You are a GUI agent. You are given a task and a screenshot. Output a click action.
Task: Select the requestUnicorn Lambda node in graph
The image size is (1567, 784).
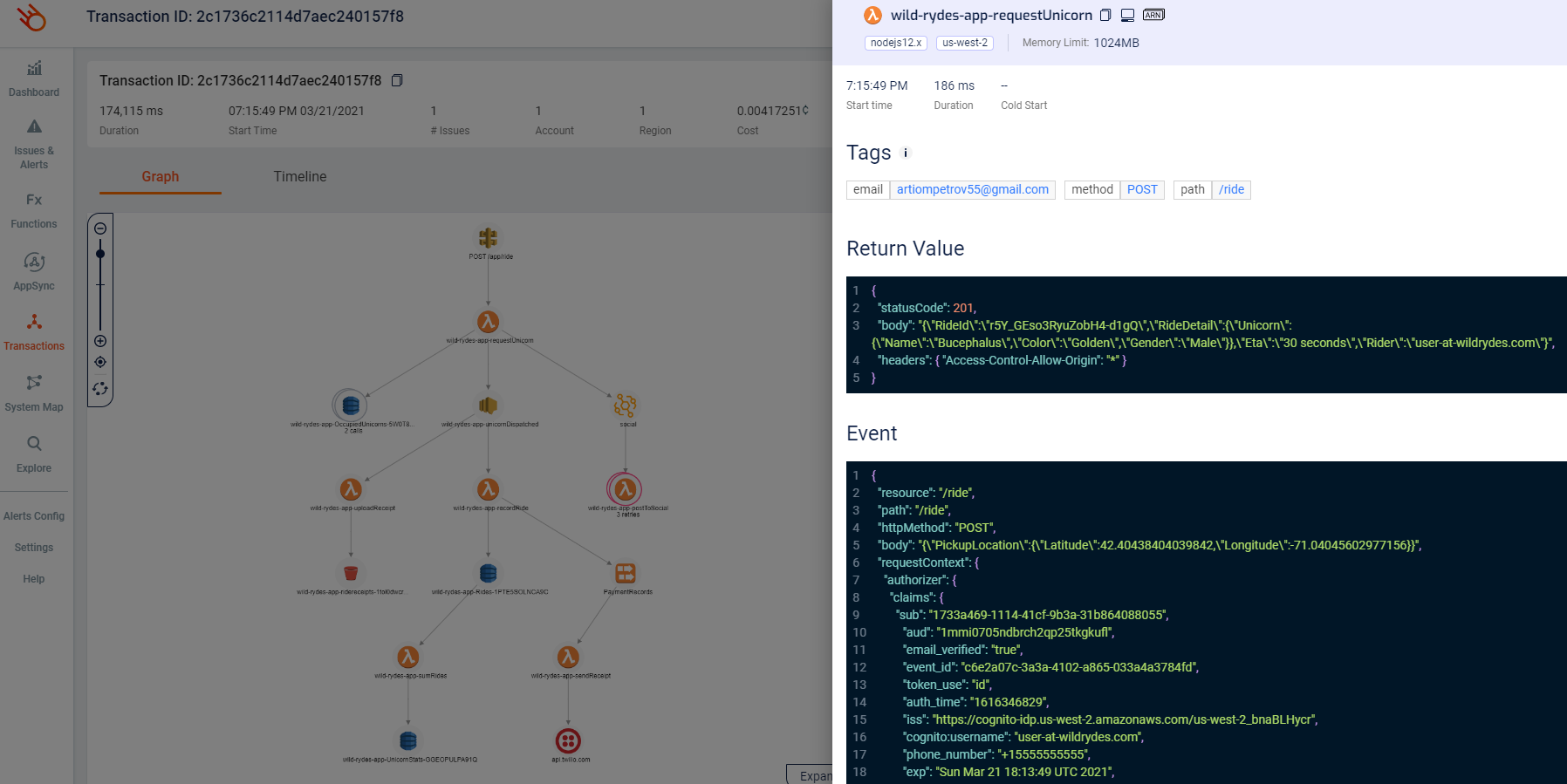[488, 321]
